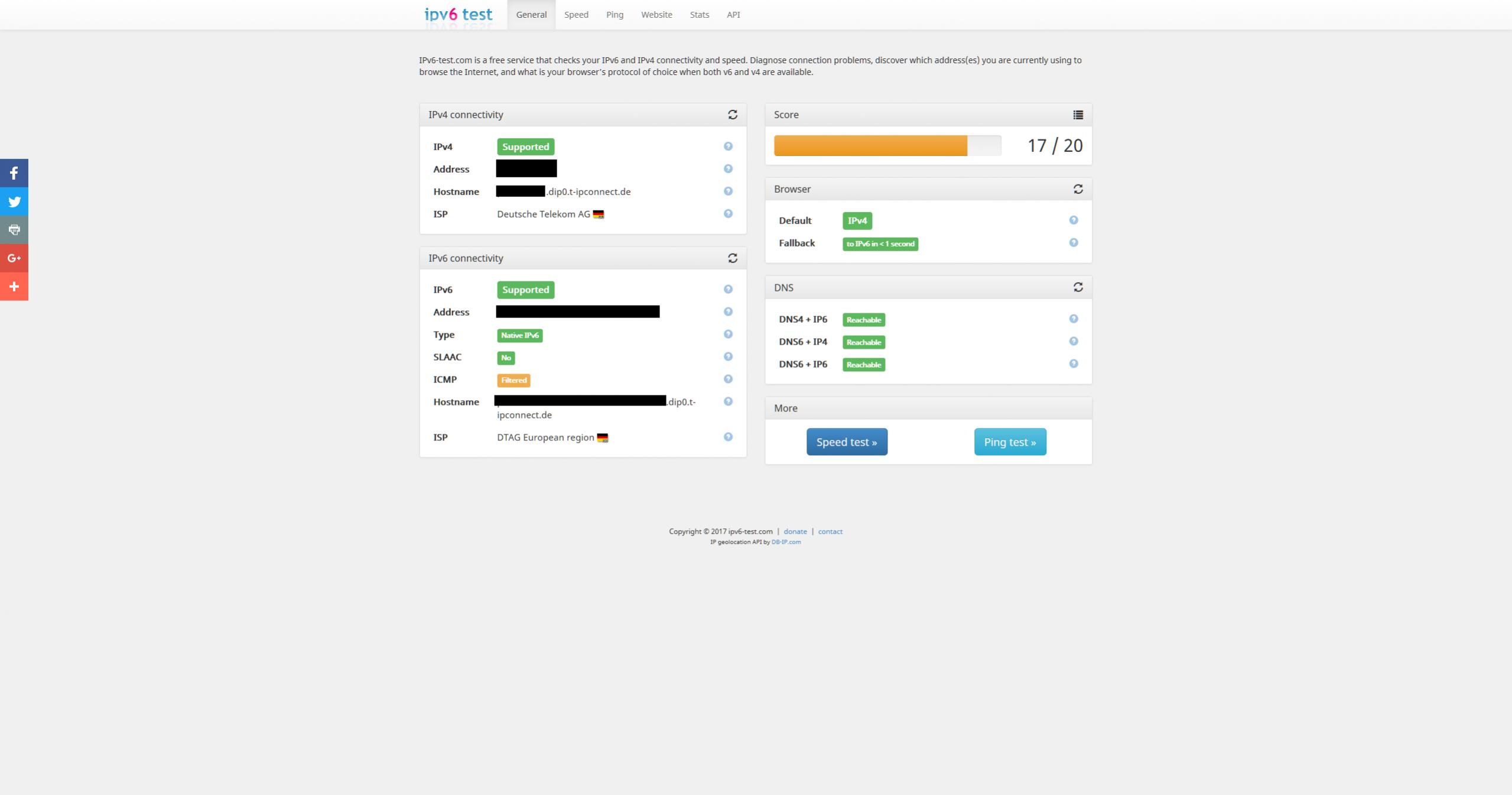This screenshot has height=795, width=1512.
Task: Refresh the Browser panel
Action: (1078, 189)
